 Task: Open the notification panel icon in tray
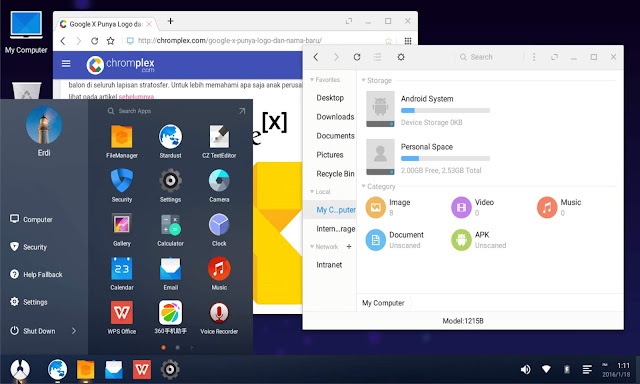pyautogui.click(x=587, y=370)
